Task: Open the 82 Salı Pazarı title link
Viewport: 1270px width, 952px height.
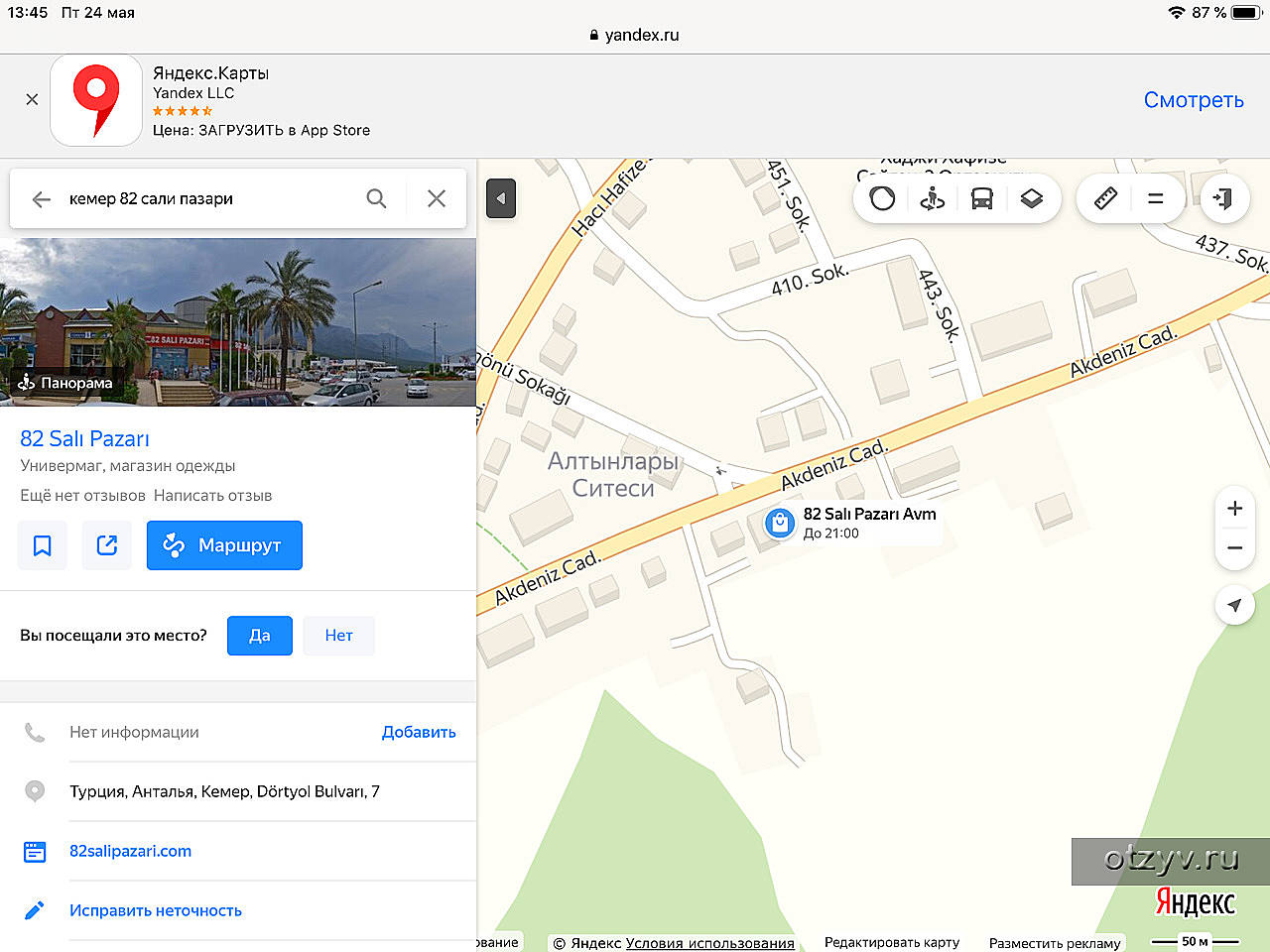Action: pos(85,438)
